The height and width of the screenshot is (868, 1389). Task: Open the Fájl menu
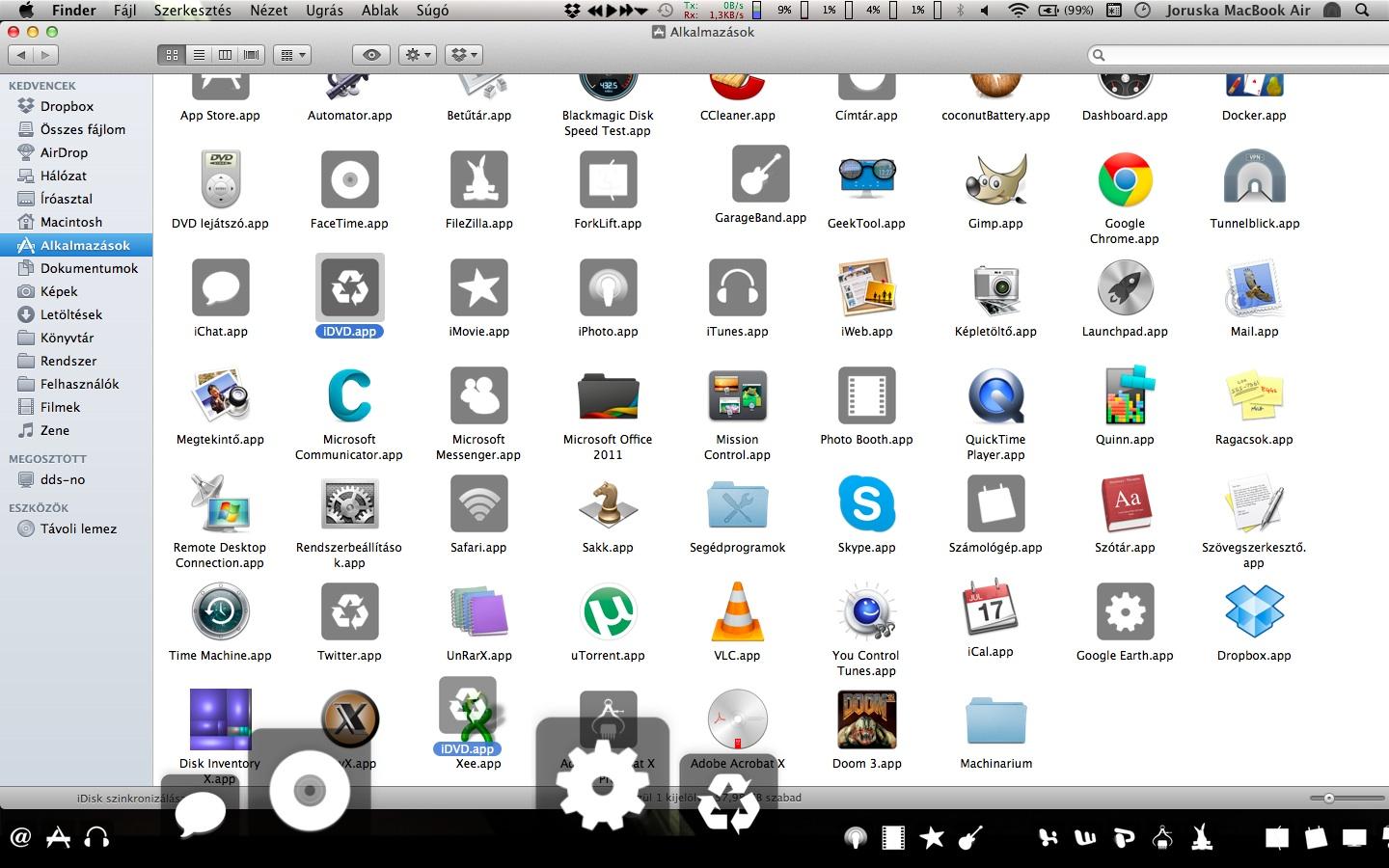[x=124, y=10]
